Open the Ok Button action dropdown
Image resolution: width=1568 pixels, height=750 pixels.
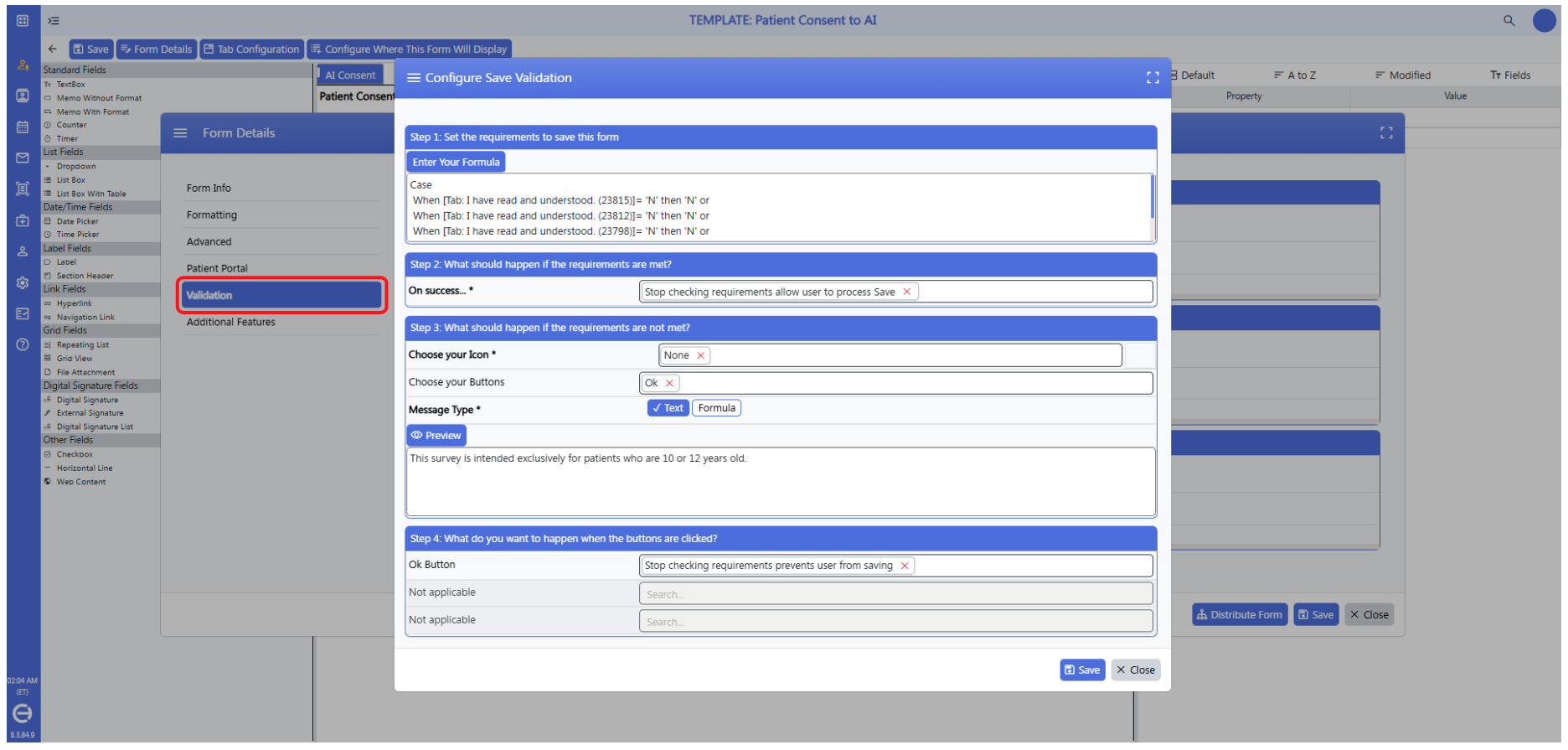[895, 566]
